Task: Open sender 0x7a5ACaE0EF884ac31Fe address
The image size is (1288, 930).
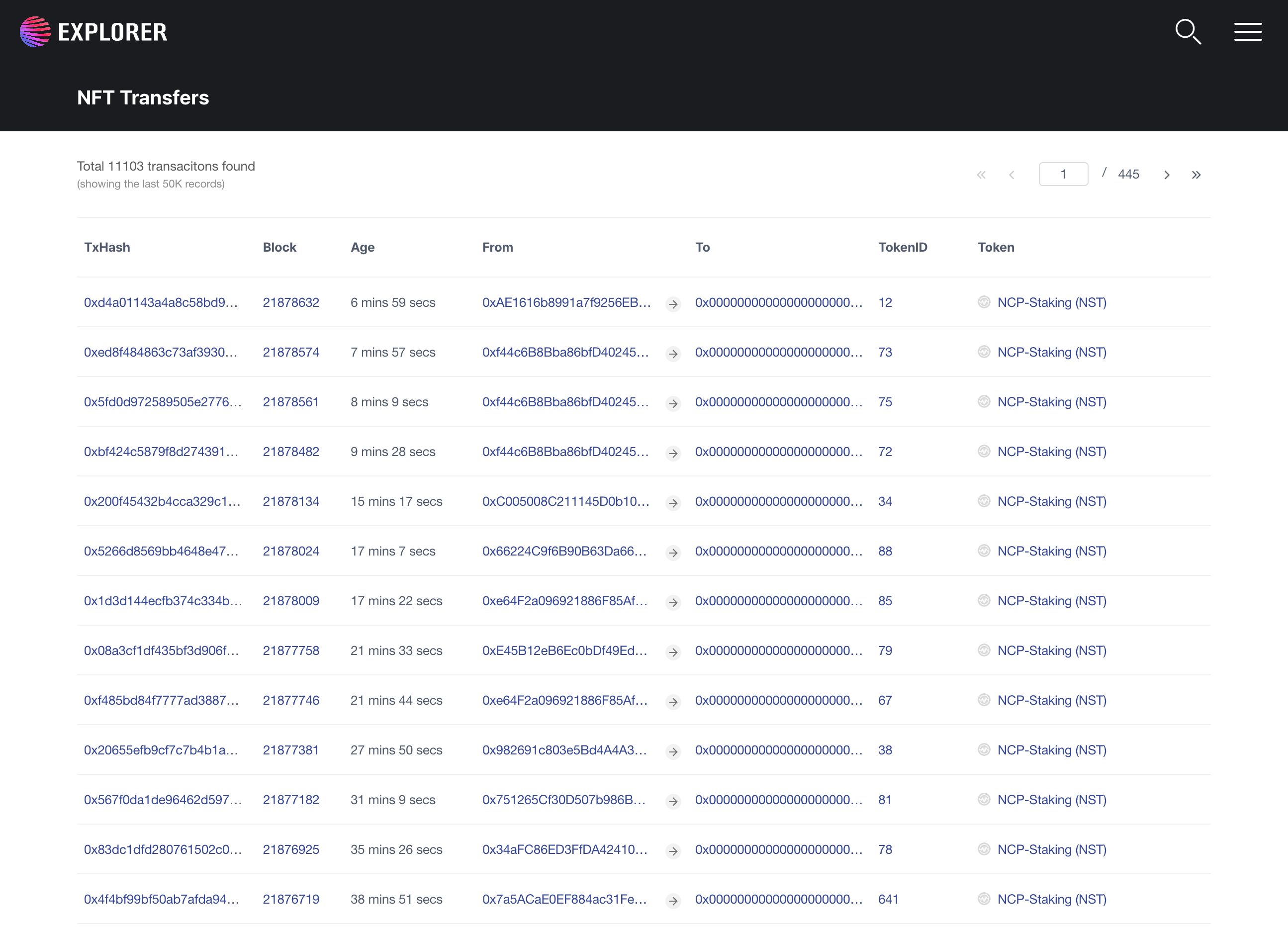Action: click(x=564, y=899)
